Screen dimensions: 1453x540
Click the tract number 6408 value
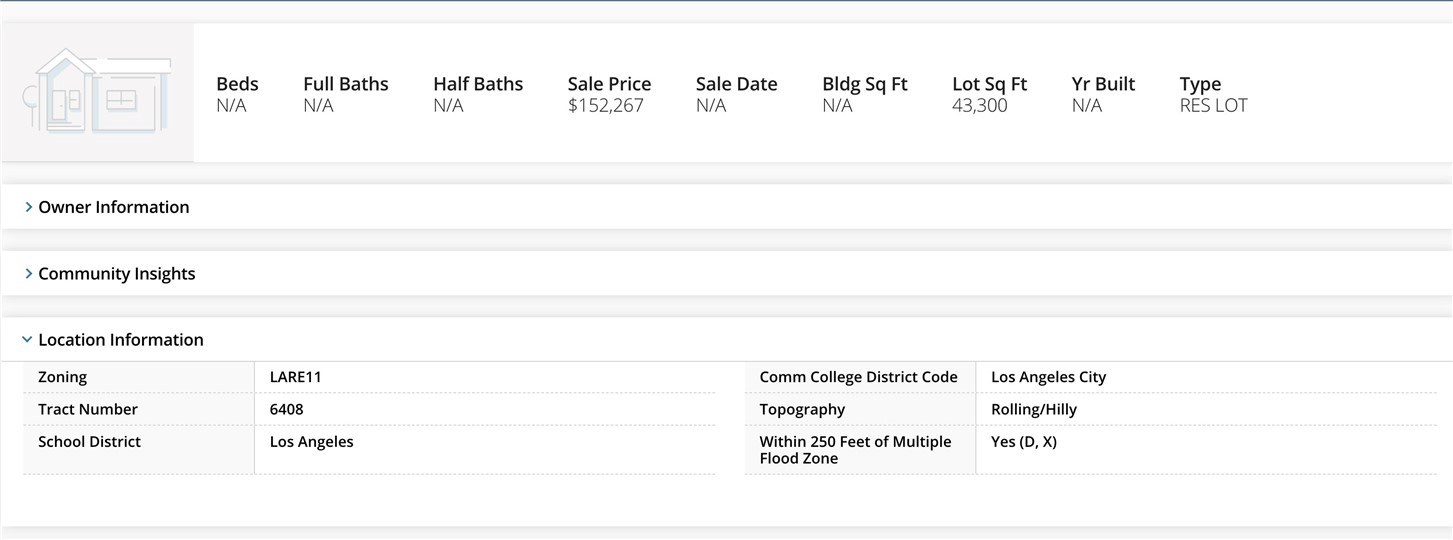coord(286,409)
